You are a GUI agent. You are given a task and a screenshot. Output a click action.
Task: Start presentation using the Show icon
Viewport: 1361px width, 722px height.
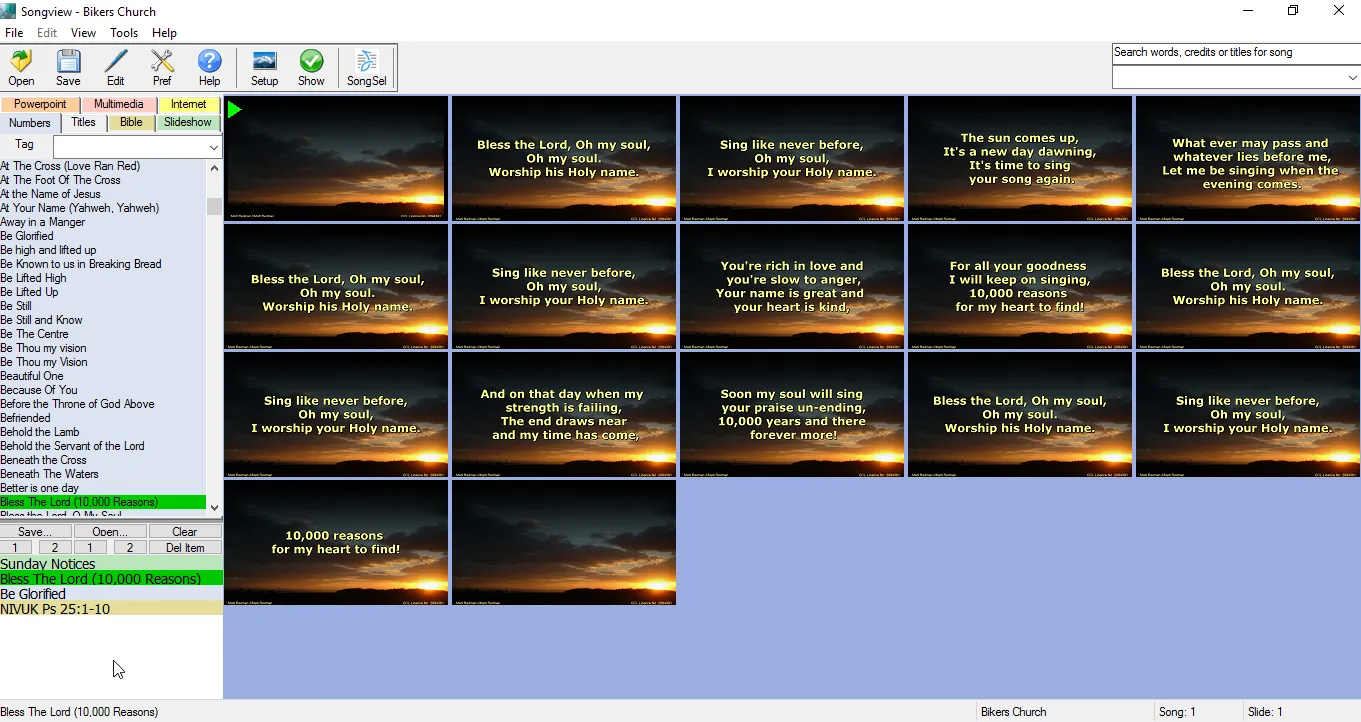[x=311, y=67]
